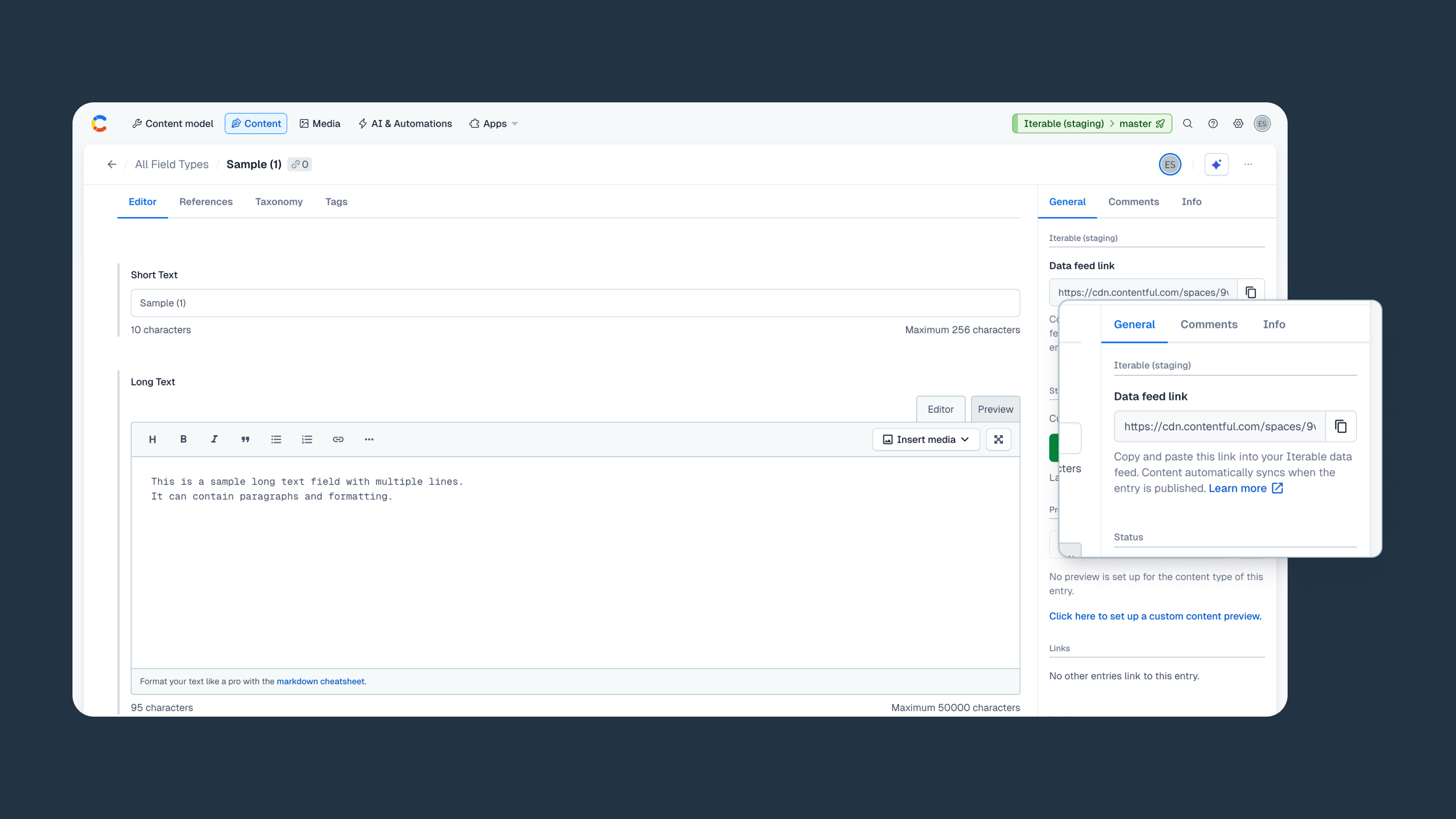Expand the Apps menu
Screen dimensions: 1456x819
(x=492, y=123)
